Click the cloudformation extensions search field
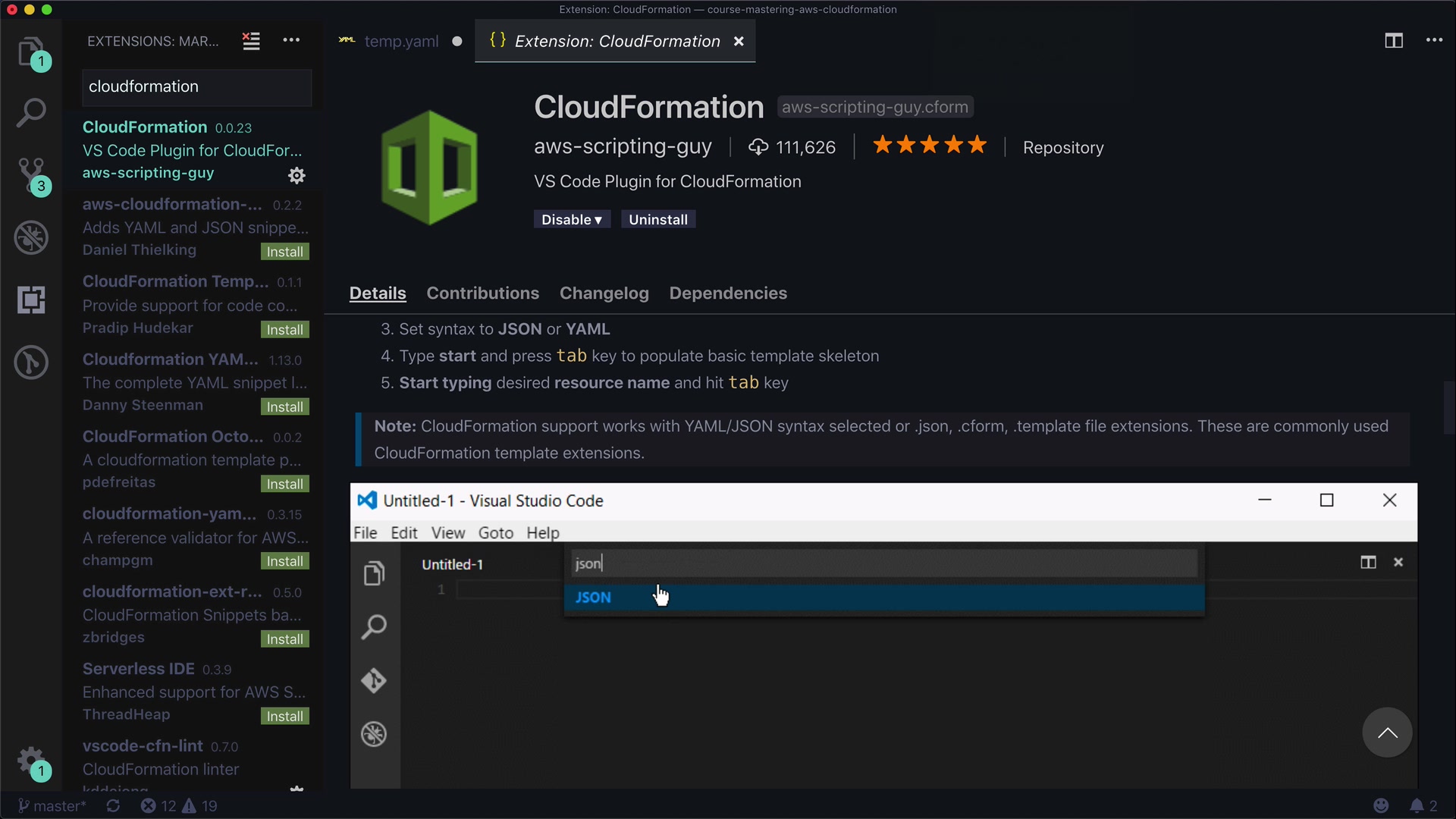Viewport: 1456px width, 819px height. pyautogui.click(x=196, y=87)
